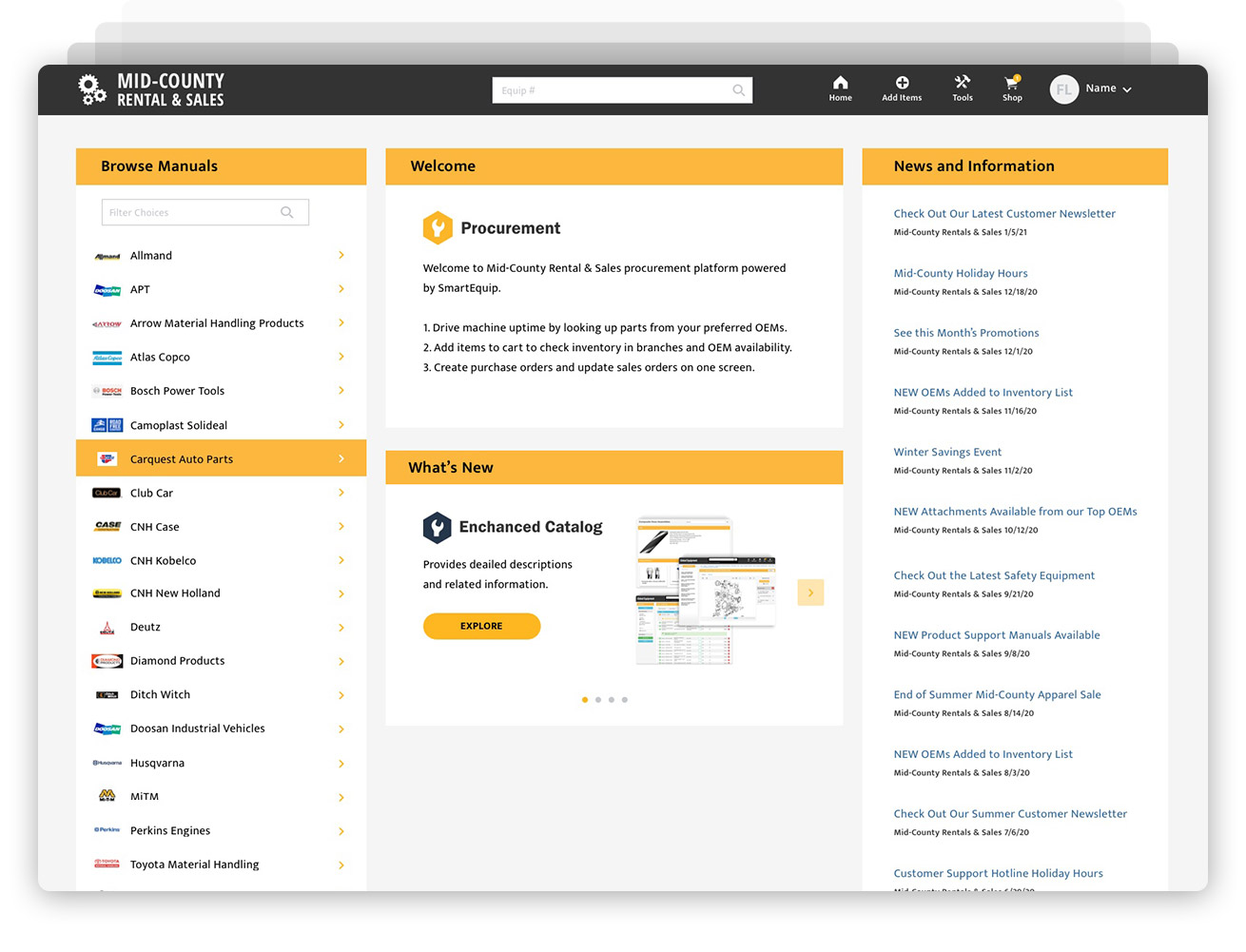Click the Equip # search input field

609,89
